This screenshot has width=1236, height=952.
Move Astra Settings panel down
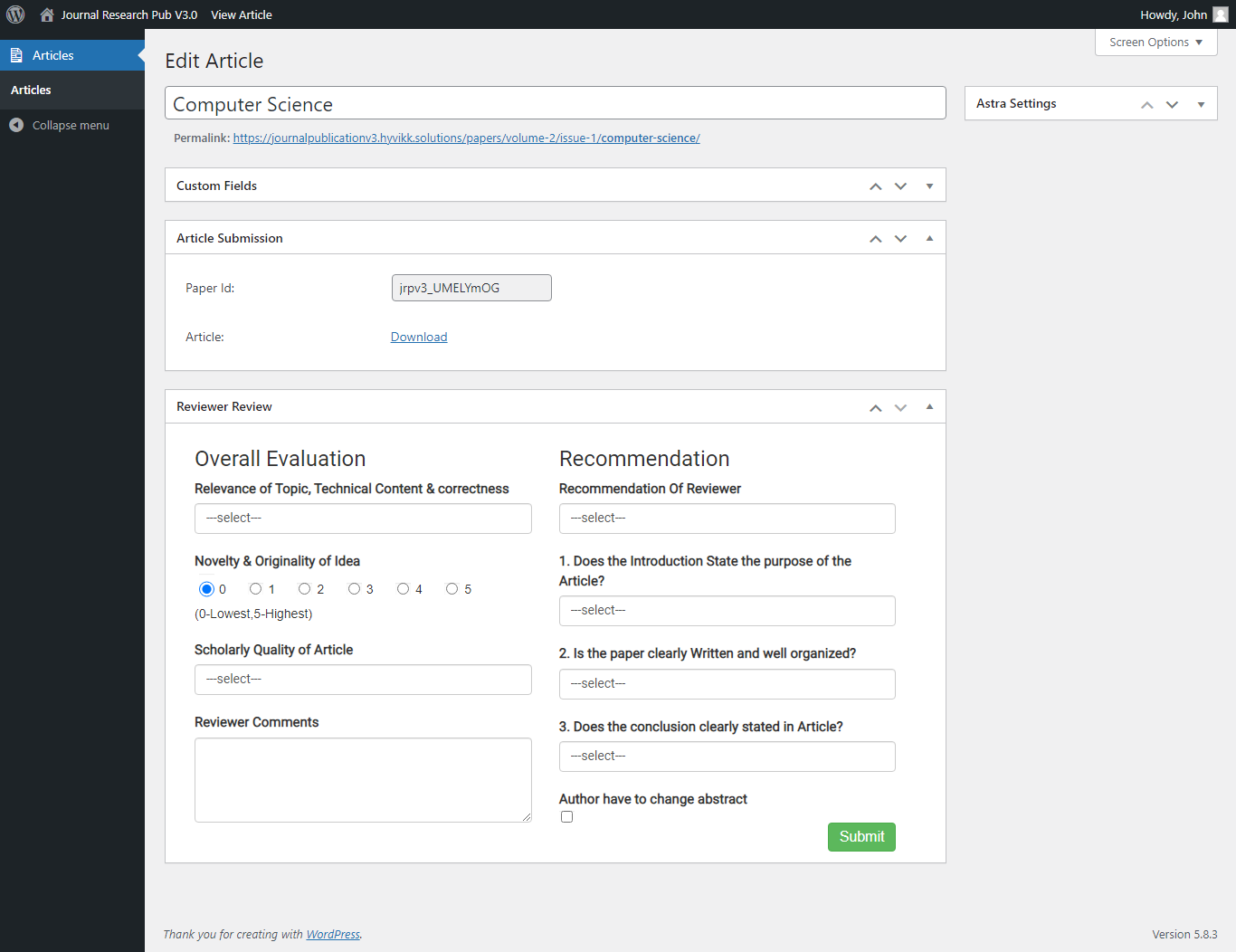[1172, 105]
